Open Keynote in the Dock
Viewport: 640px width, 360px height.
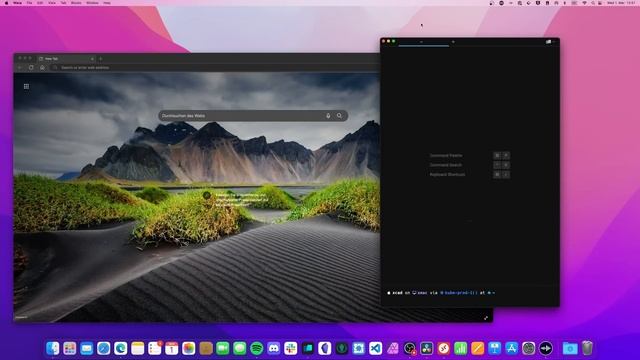coord(495,348)
